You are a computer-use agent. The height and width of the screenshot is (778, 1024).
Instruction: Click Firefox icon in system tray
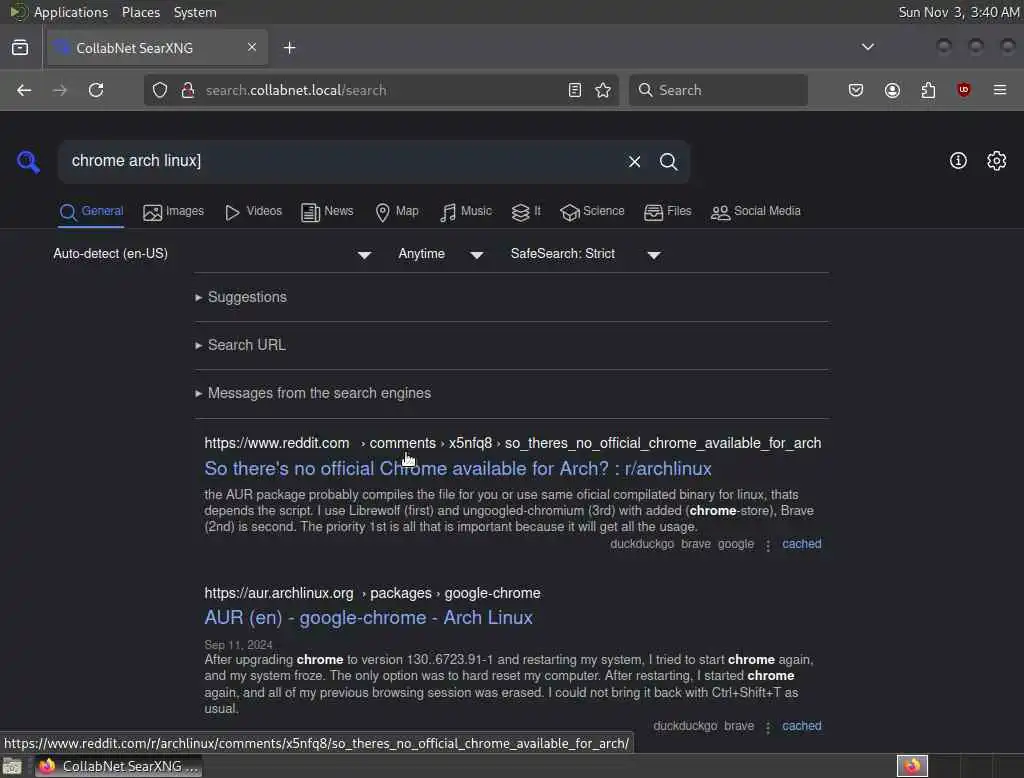(912, 766)
